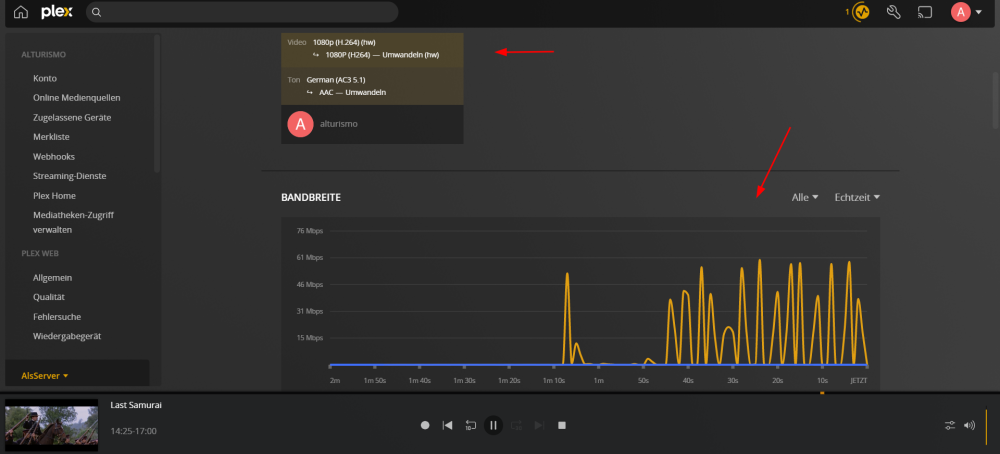The image size is (1000, 454).
Task: Mute audio with the speaker icon
Action: 969,425
